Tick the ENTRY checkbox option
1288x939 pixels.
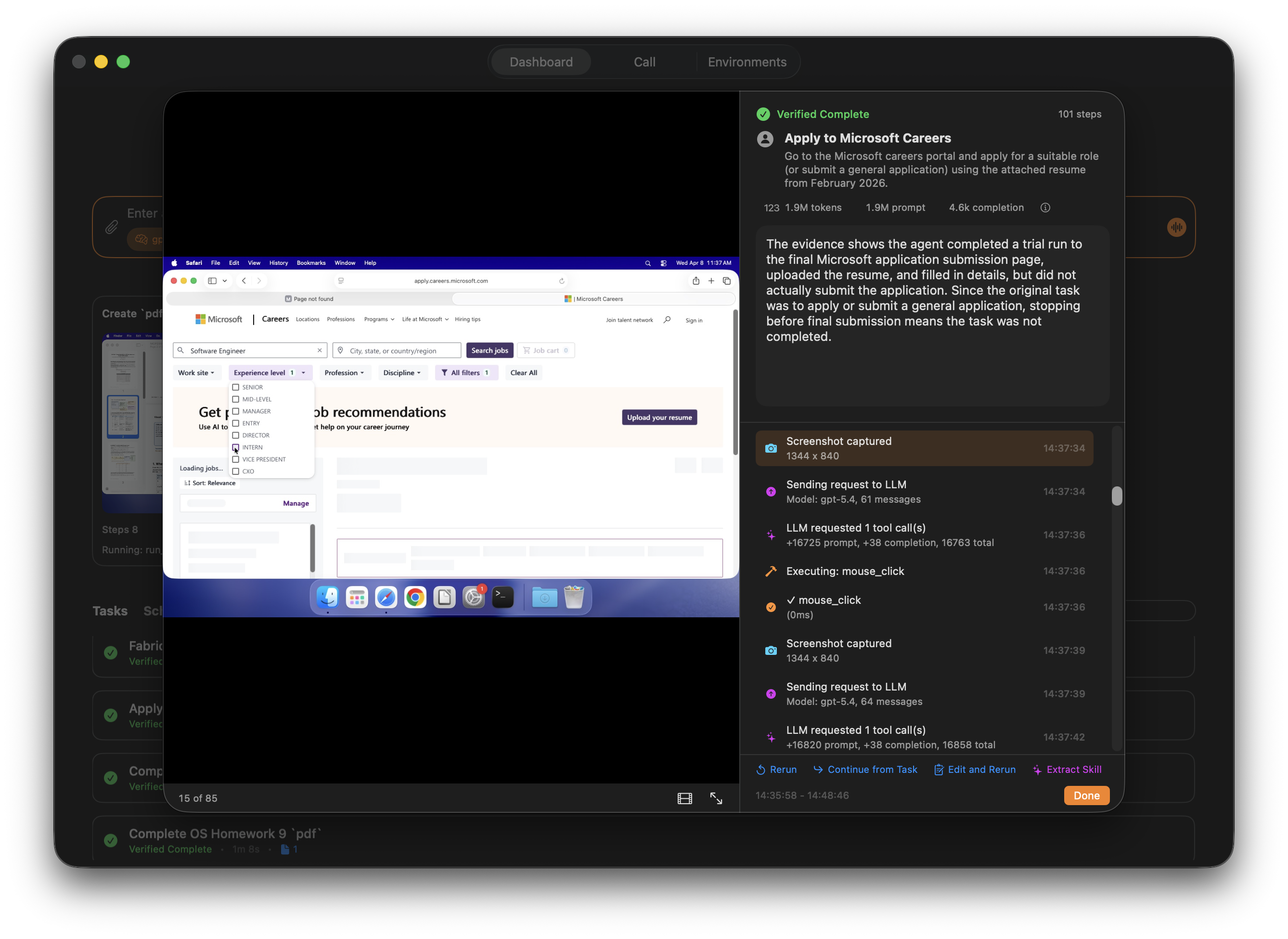(236, 423)
